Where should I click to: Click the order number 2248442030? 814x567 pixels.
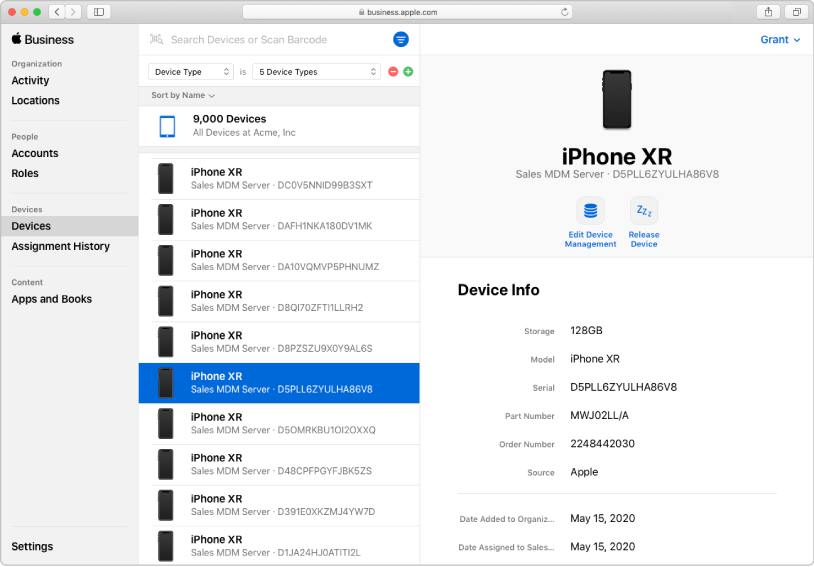[x=602, y=444]
